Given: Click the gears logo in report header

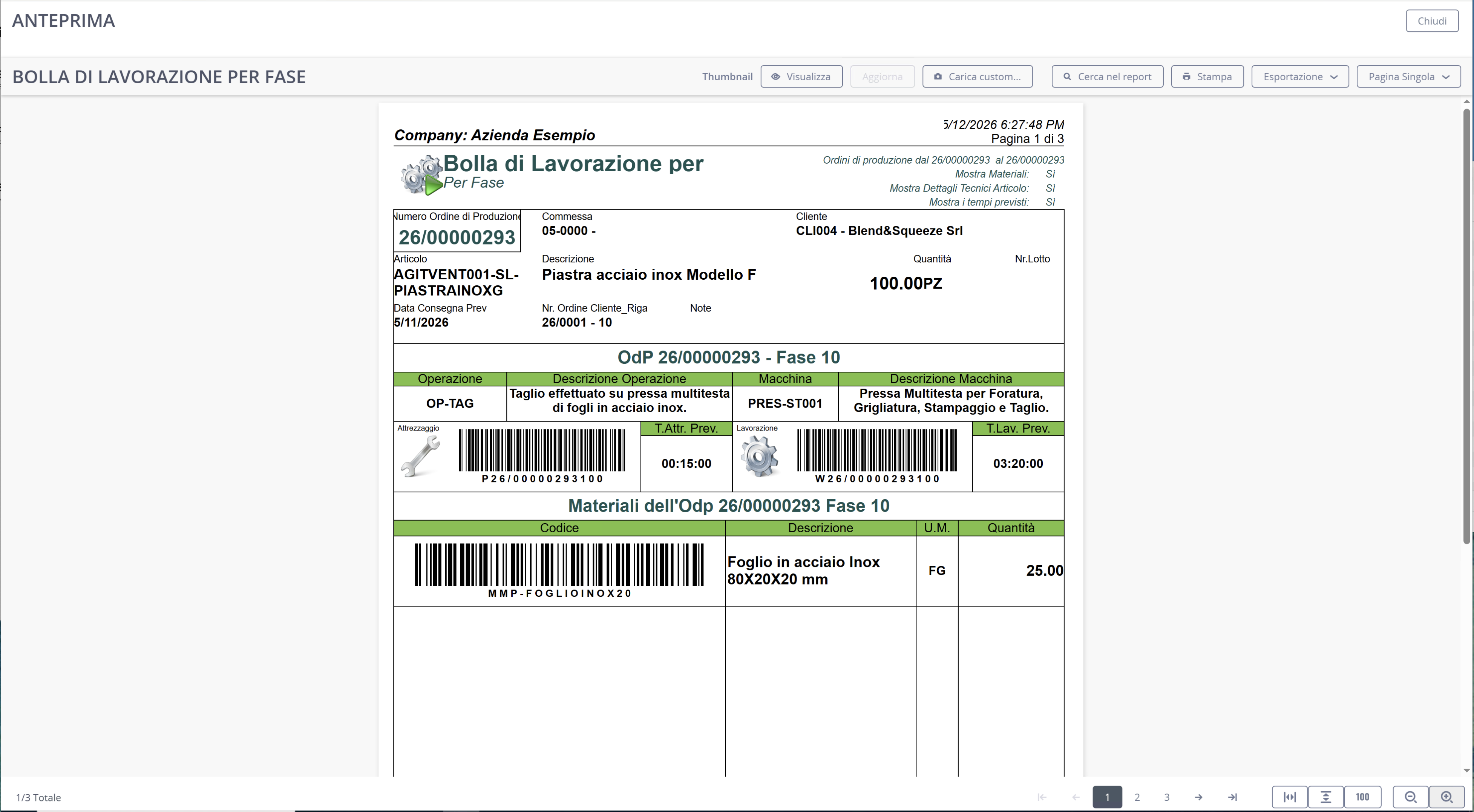Looking at the screenshot, I should [x=422, y=175].
